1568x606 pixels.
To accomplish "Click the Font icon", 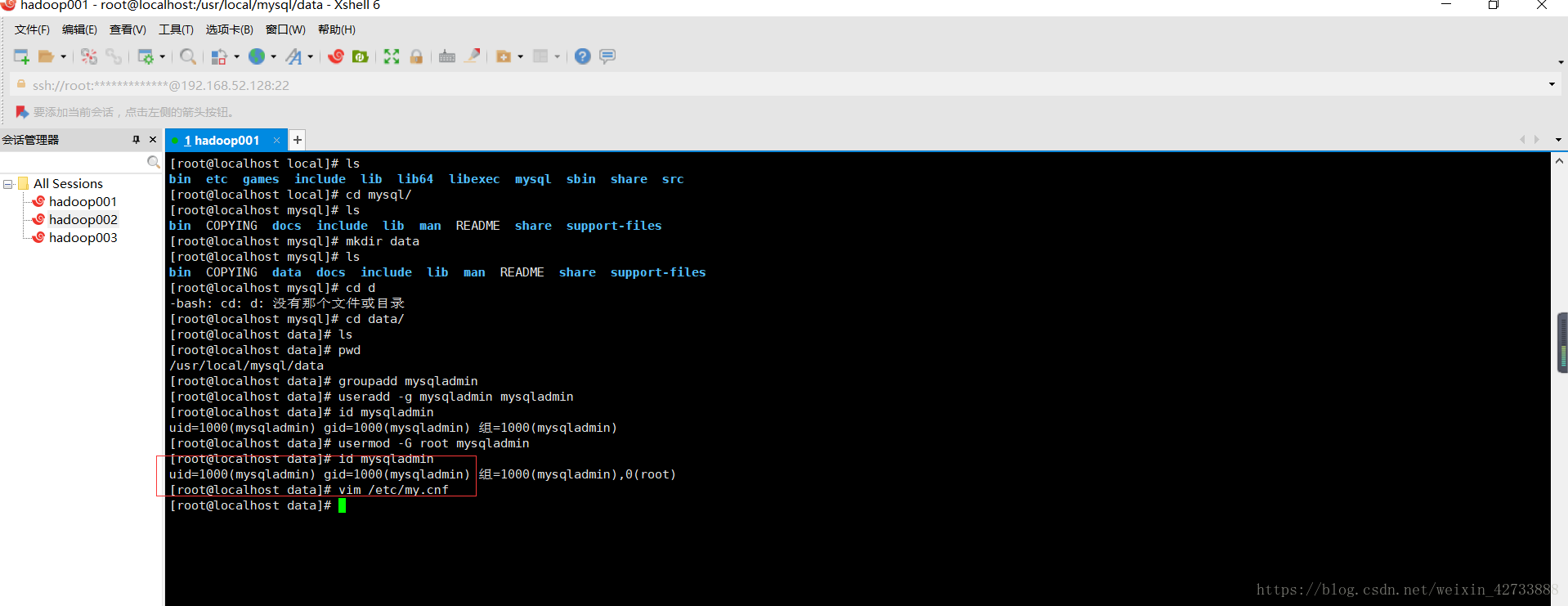I will click(293, 56).
